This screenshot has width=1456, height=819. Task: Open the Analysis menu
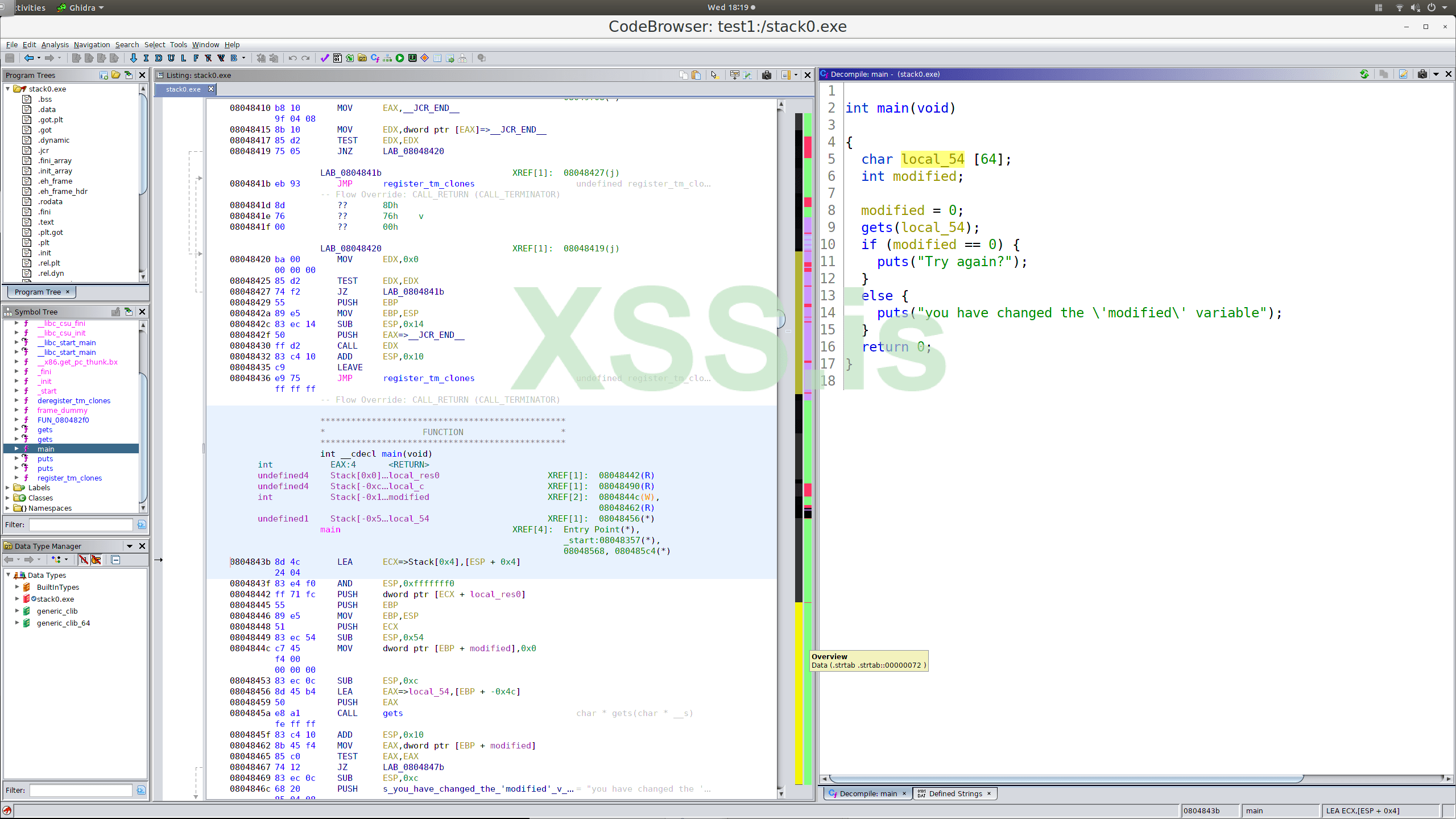coord(55,44)
